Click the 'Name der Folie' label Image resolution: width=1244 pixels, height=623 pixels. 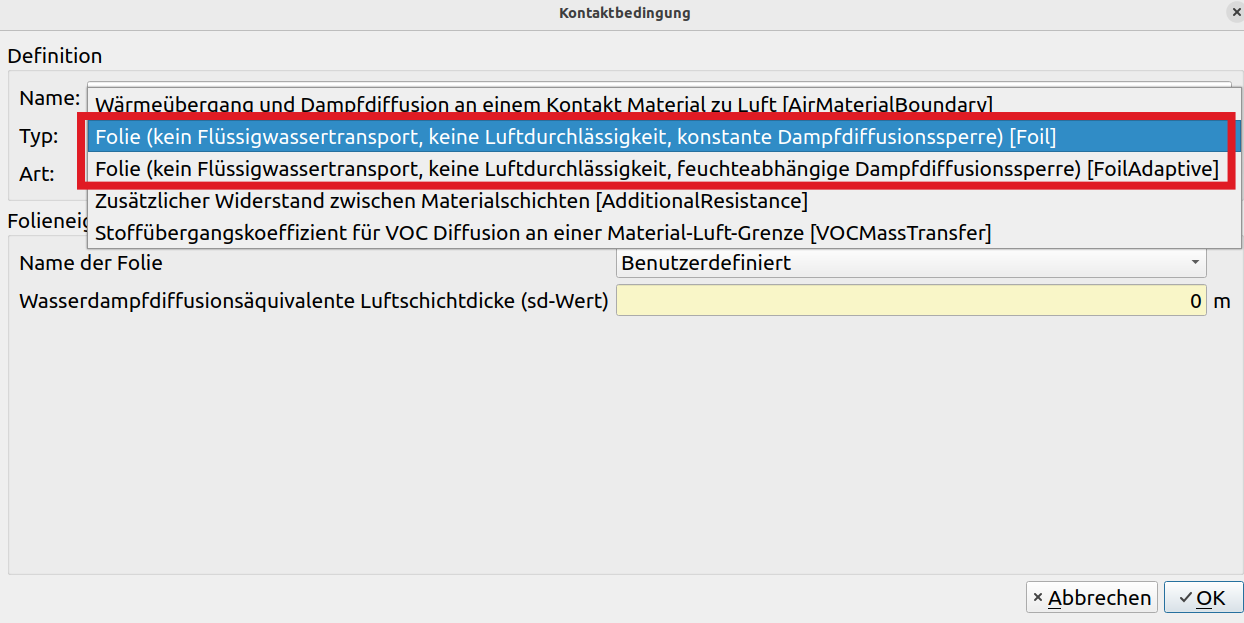[x=91, y=264]
